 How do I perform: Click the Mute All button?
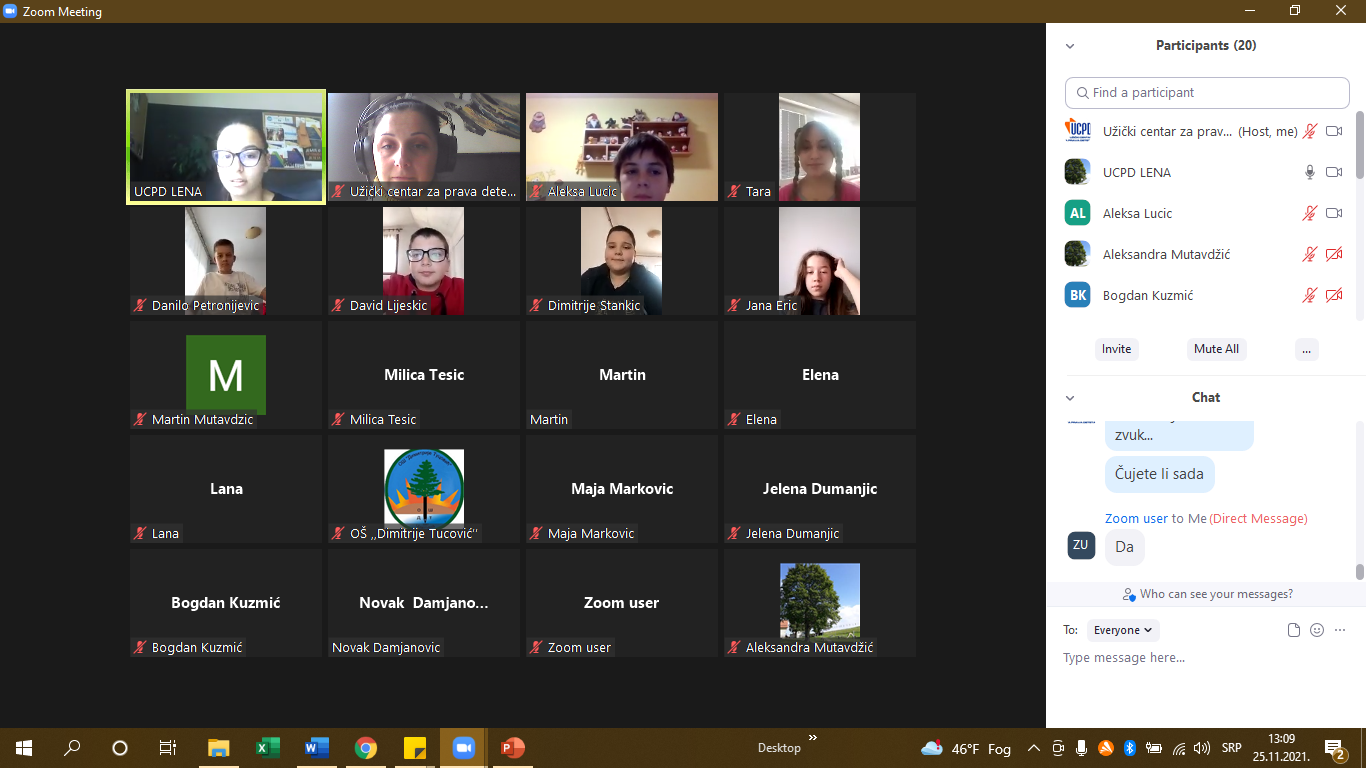pyautogui.click(x=1216, y=349)
